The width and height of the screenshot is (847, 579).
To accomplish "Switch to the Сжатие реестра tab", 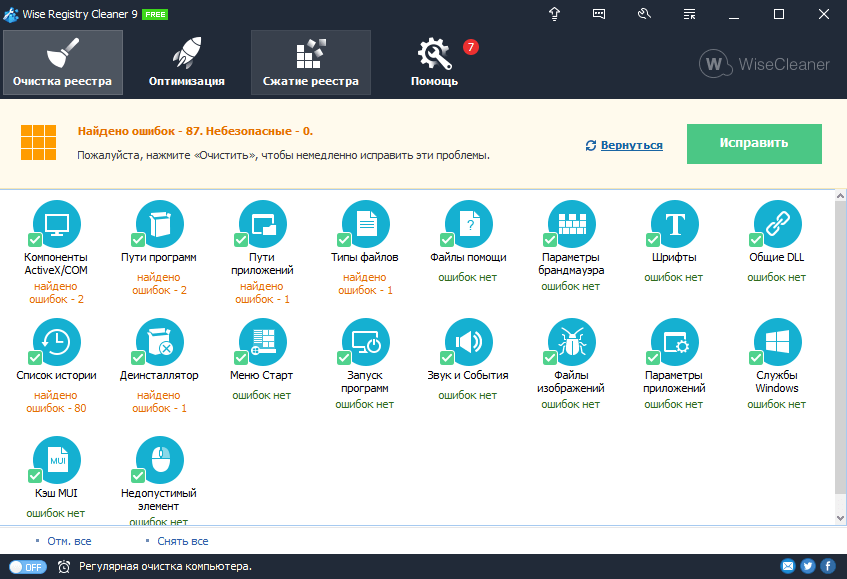I will [x=311, y=63].
